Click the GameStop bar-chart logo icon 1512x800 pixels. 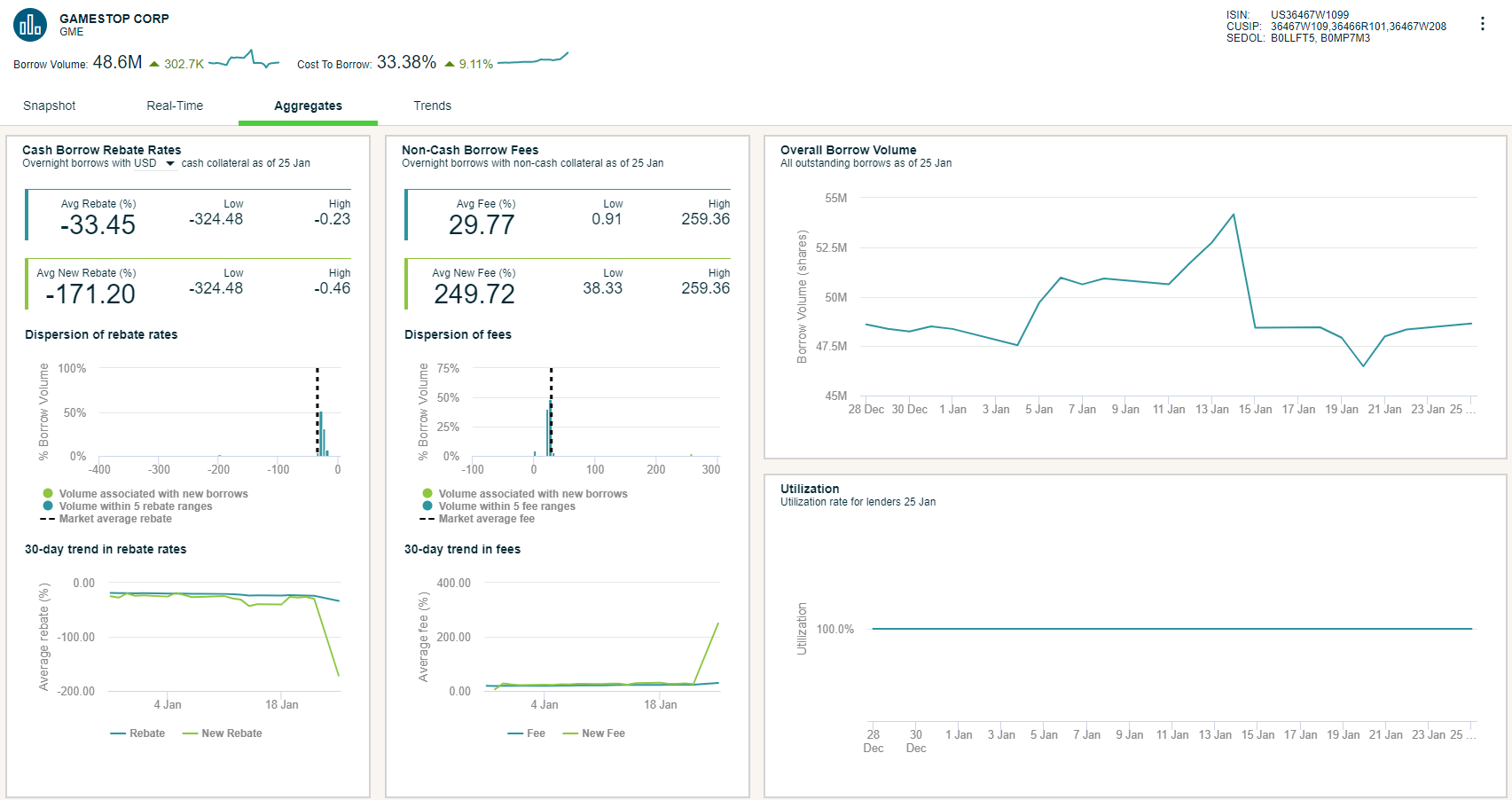pos(30,25)
